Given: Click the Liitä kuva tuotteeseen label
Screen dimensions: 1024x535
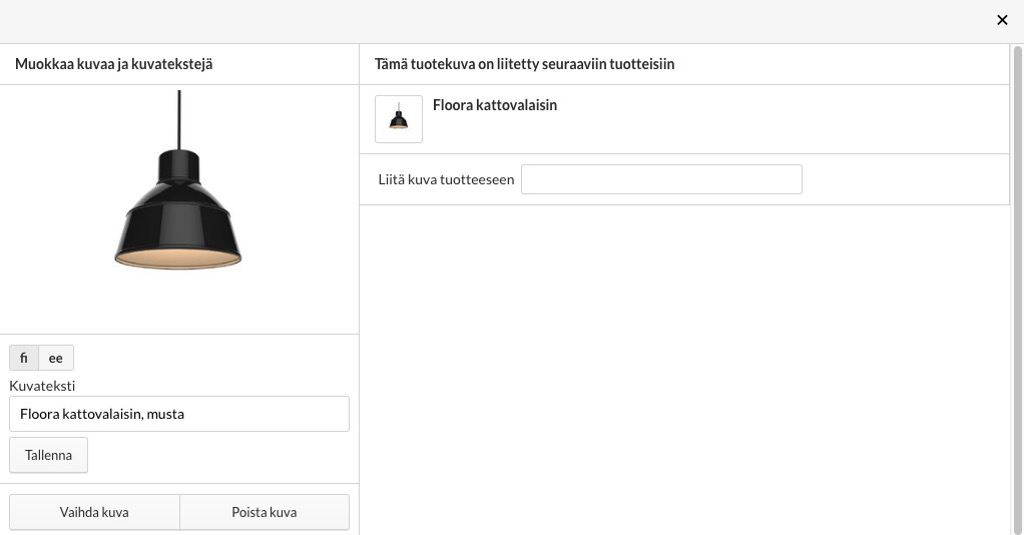Looking at the screenshot, I should tap(446, 180).
